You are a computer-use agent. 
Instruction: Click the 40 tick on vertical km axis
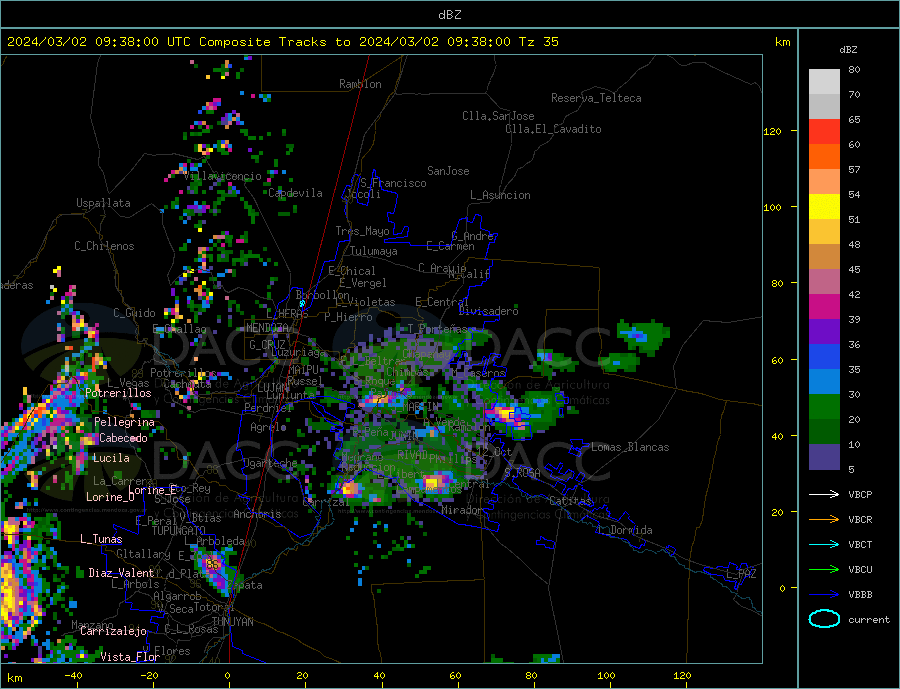point(777,436)
